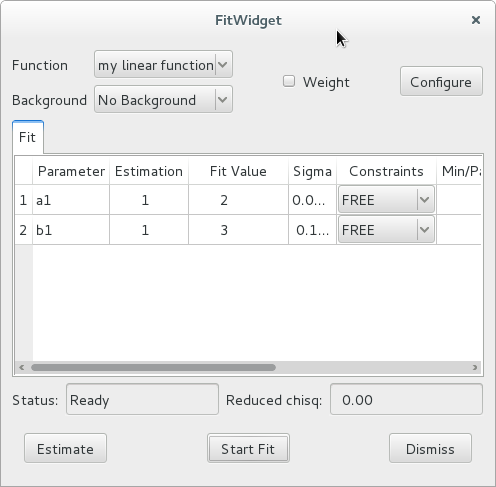
Task: Select the Fit Value cell for b1
Action: pos(238,230)
